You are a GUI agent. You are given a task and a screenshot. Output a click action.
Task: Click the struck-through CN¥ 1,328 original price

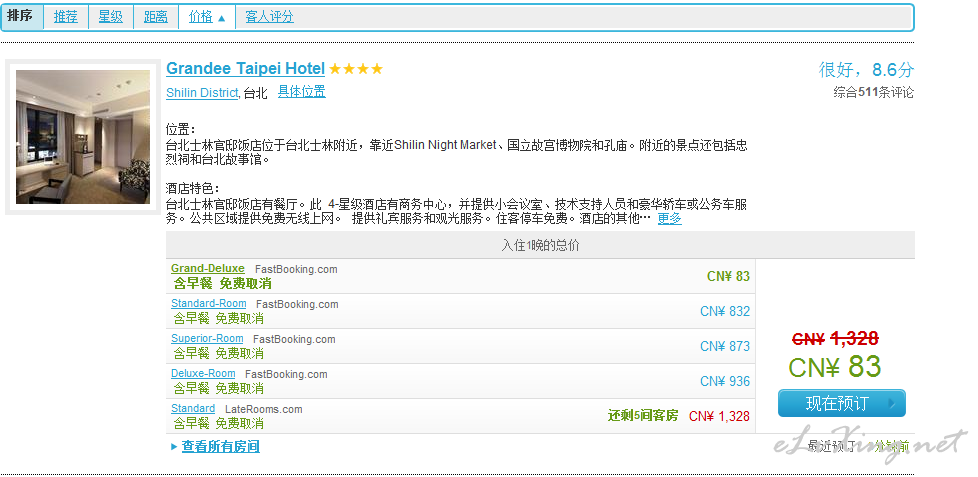[835, 339]
